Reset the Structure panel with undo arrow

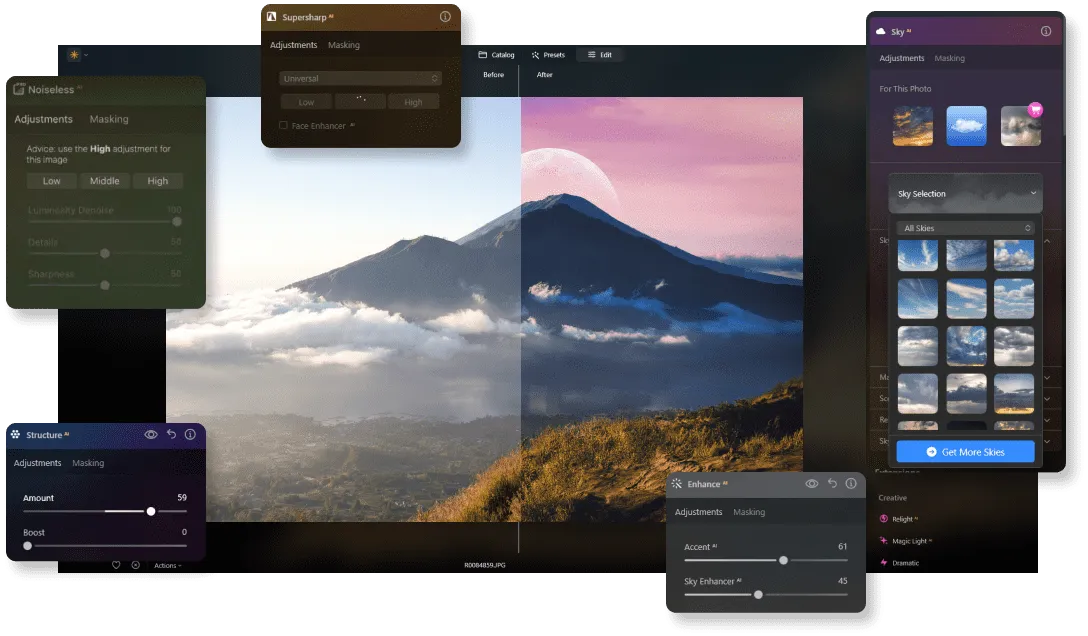[171, 435]
